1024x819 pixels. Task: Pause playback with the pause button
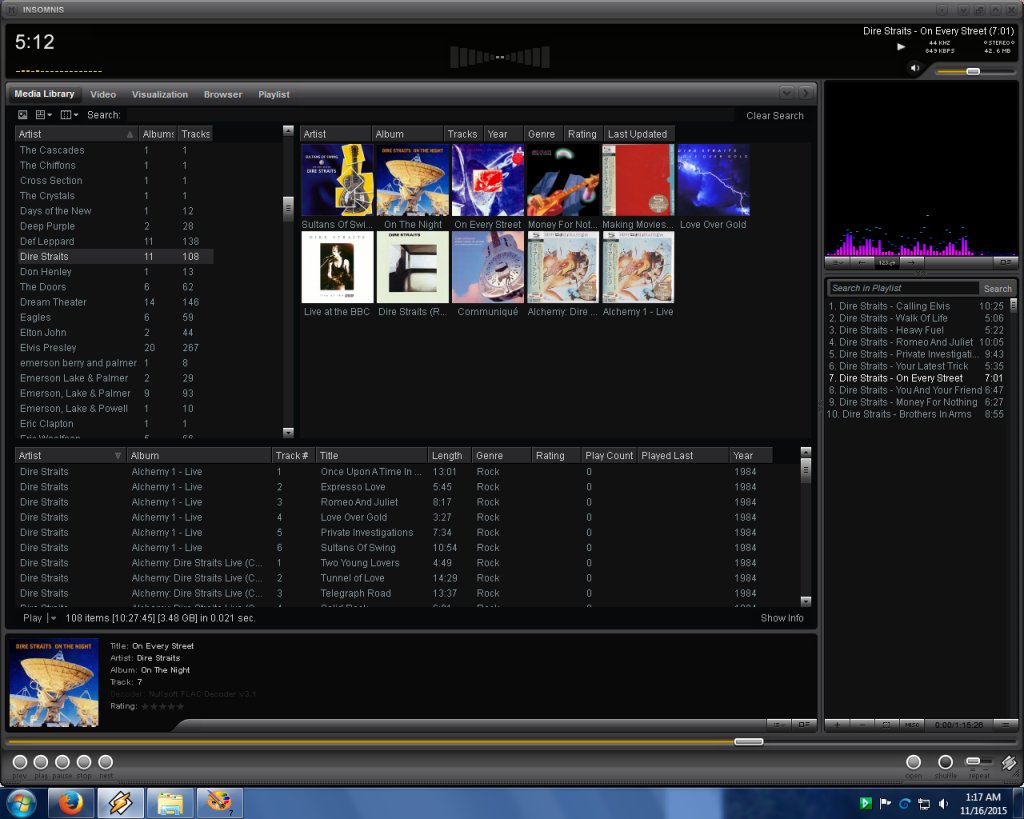(x=62, y=762)
